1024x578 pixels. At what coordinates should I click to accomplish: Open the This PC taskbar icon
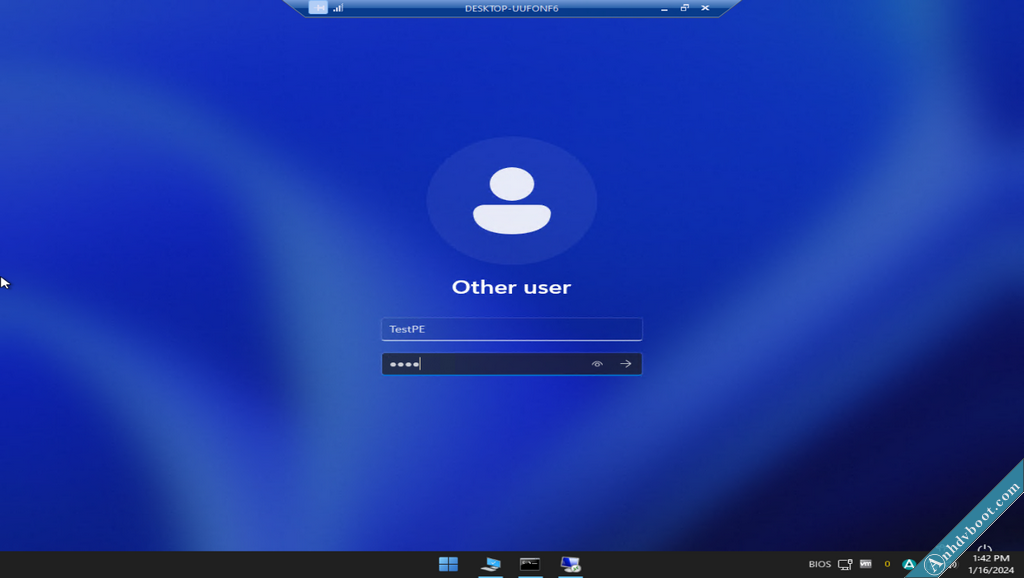pyautogui.click(x=490, y=564)
